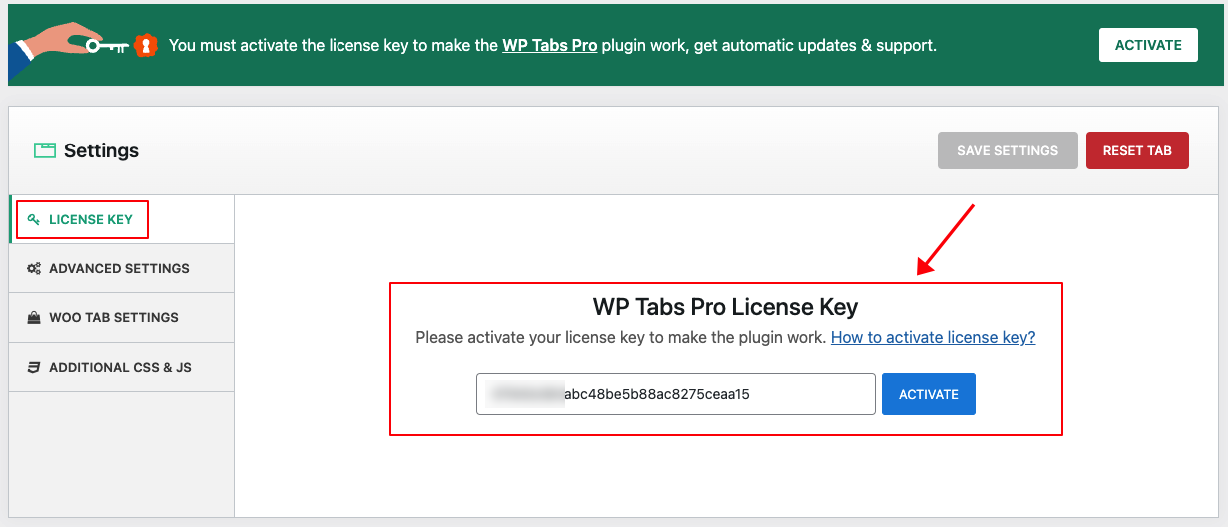Click the gears icon beside Advanced Settings

coord(34,269)
